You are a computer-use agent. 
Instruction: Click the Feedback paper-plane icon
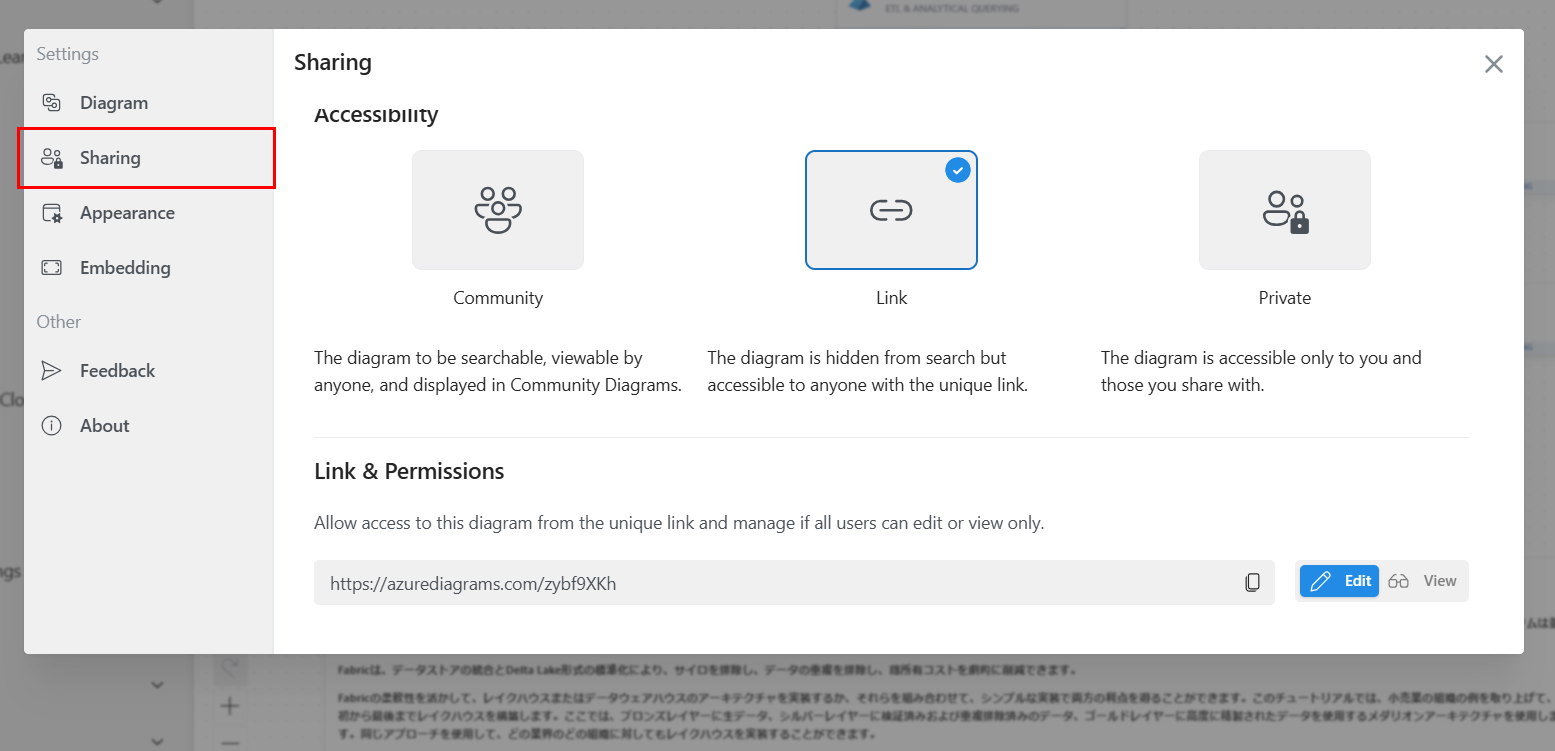51,371
